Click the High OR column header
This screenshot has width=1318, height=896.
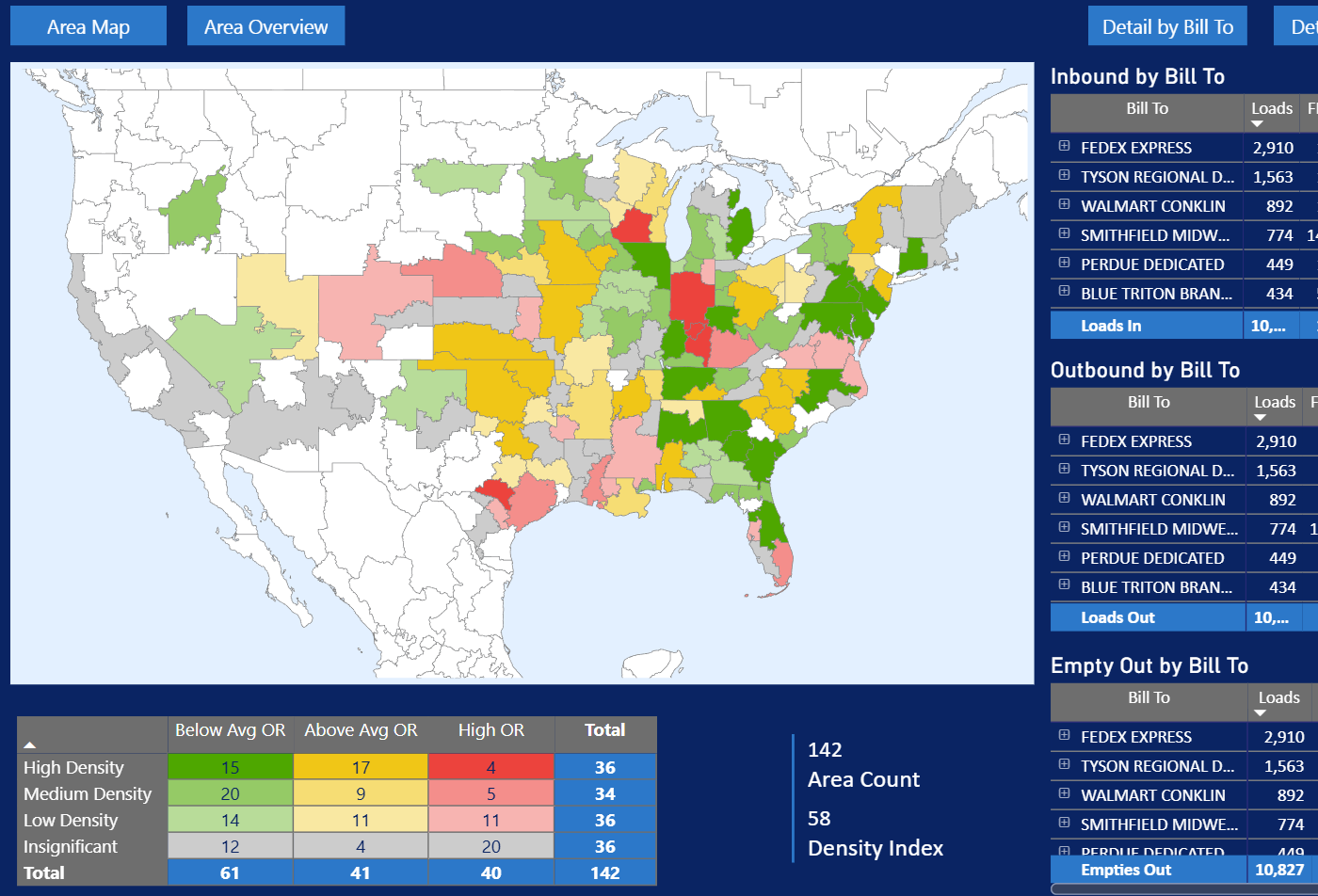click(x=490, y=730)
